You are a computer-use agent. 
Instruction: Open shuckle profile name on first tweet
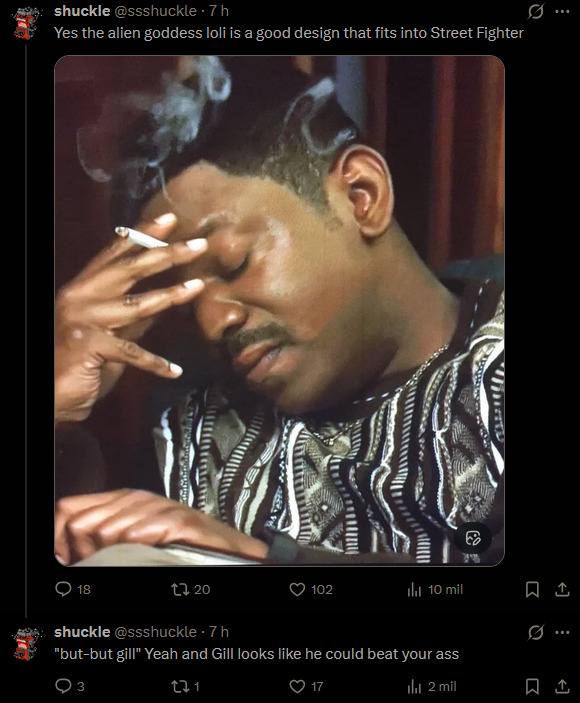(x=82, y=11)
